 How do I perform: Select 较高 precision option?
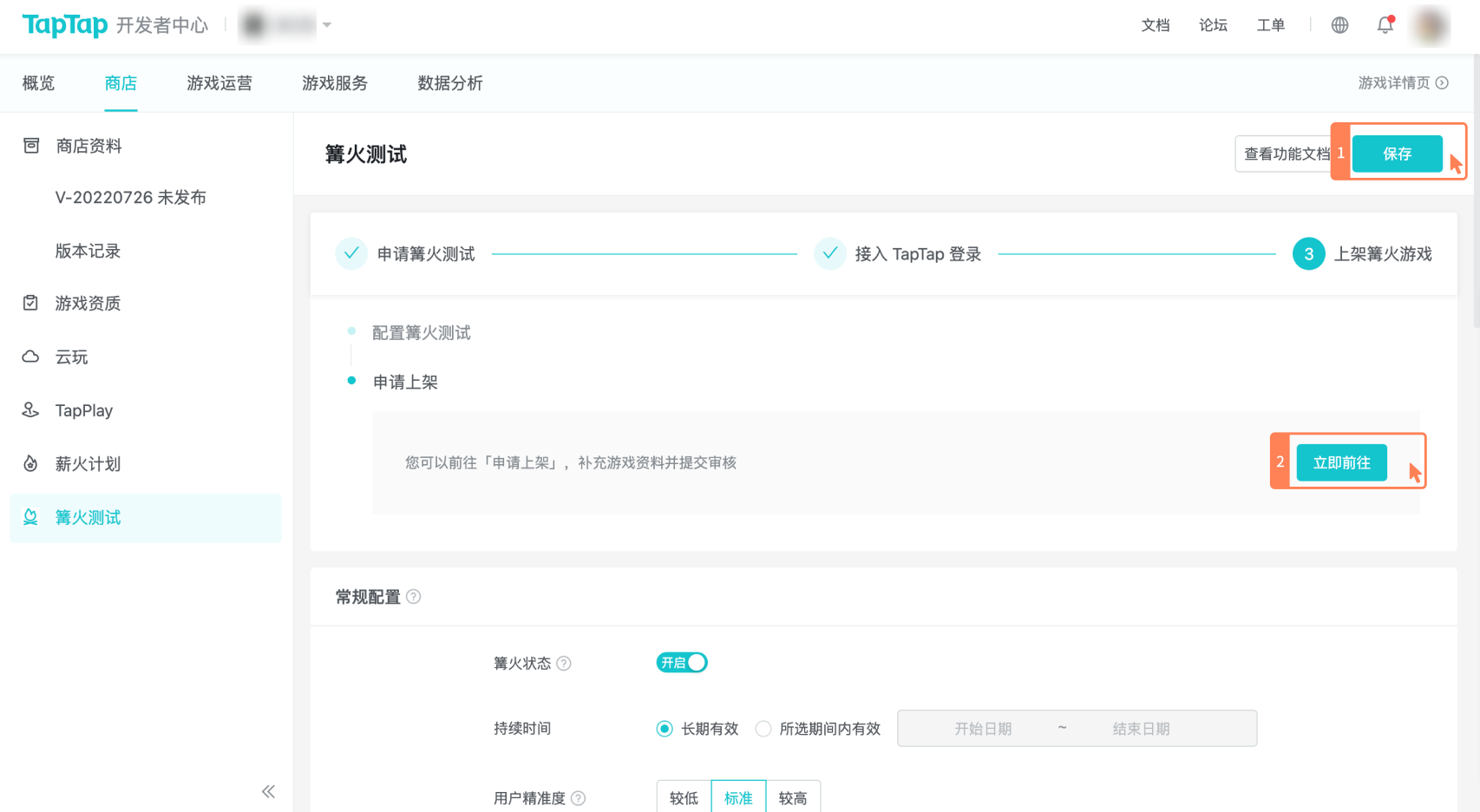click(x=793, y=797)
